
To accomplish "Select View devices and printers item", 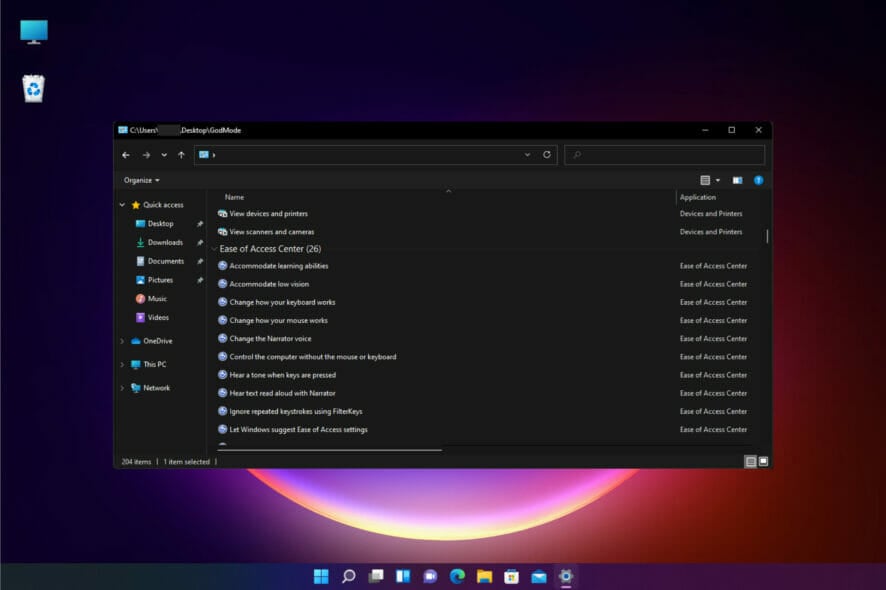I will (268, 214).
